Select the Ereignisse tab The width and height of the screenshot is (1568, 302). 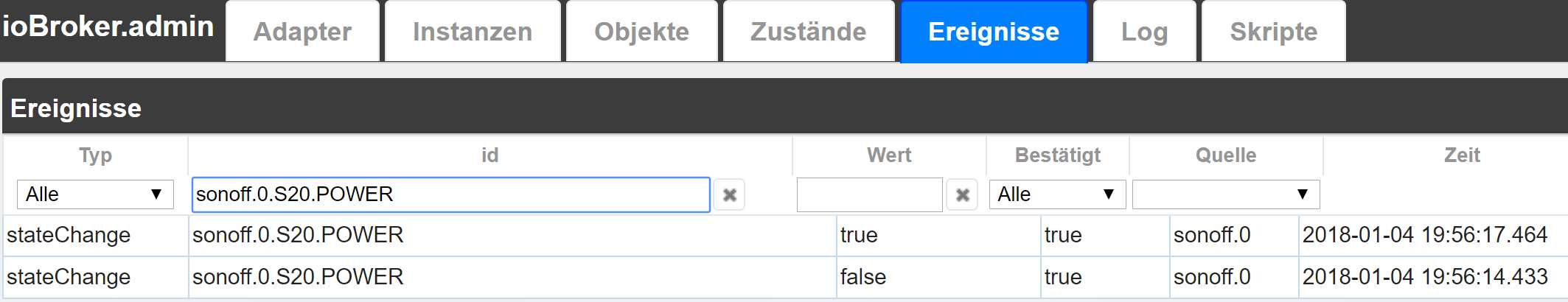click(x=993, y=32)
